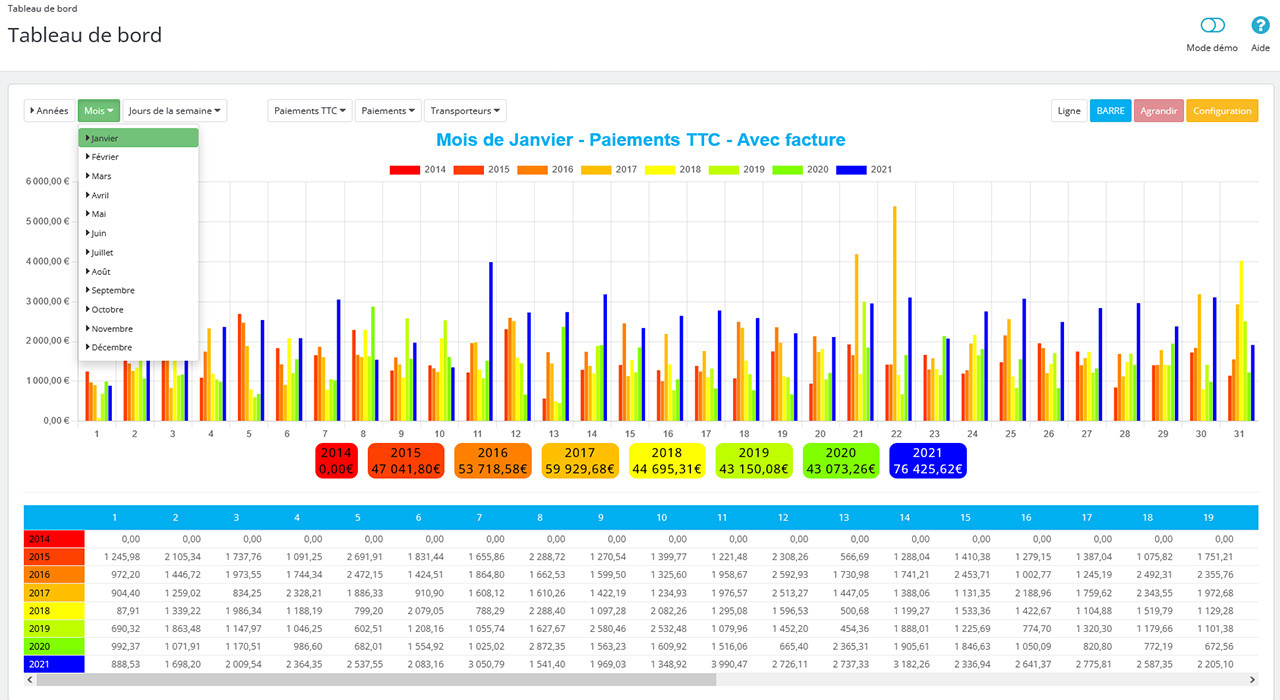Click the 2017 row header in table
The height and width of the screenshot is (700, 1280).
54,592
